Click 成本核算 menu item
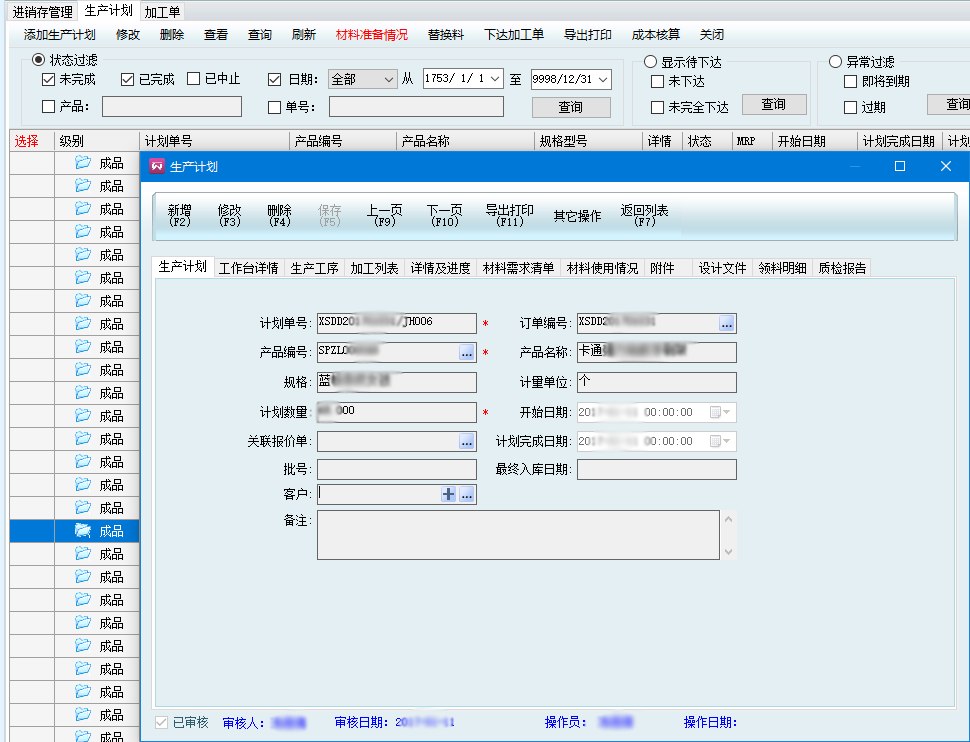This screenshot has width=970, height=742. [x=656, y=35]
